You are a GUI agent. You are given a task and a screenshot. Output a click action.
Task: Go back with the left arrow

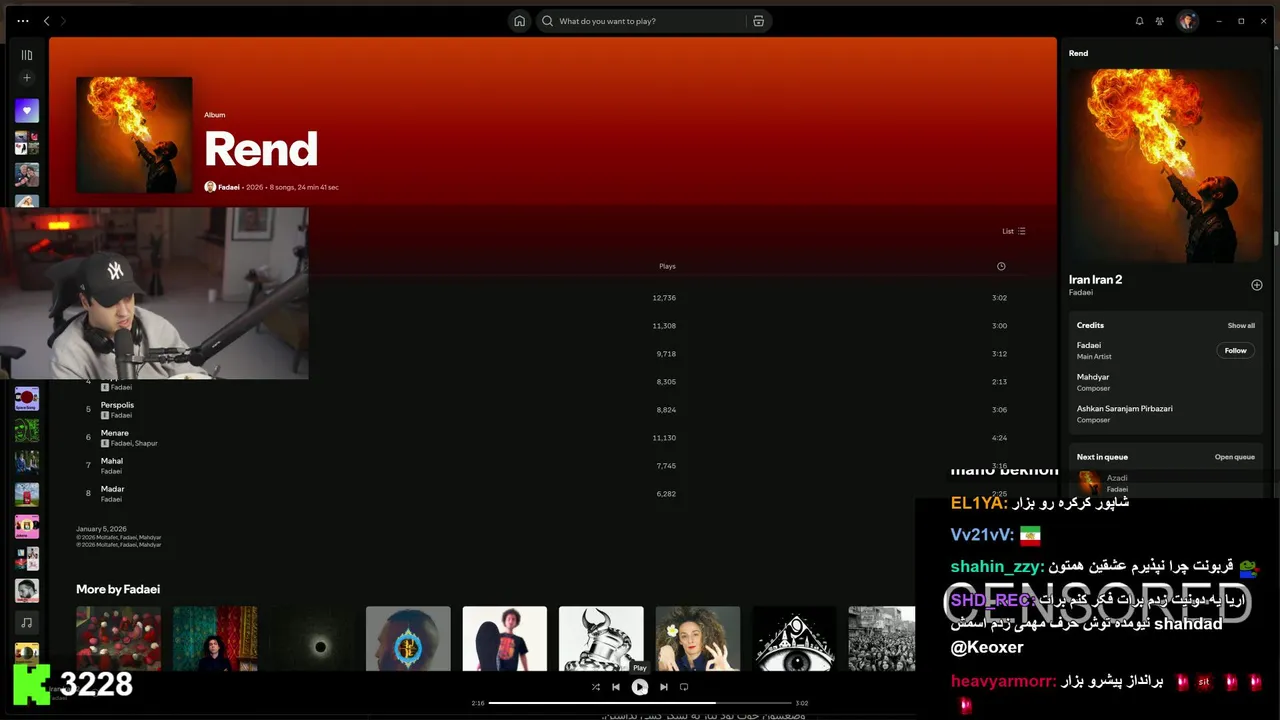pyautogui.click(x=46, y=21)
